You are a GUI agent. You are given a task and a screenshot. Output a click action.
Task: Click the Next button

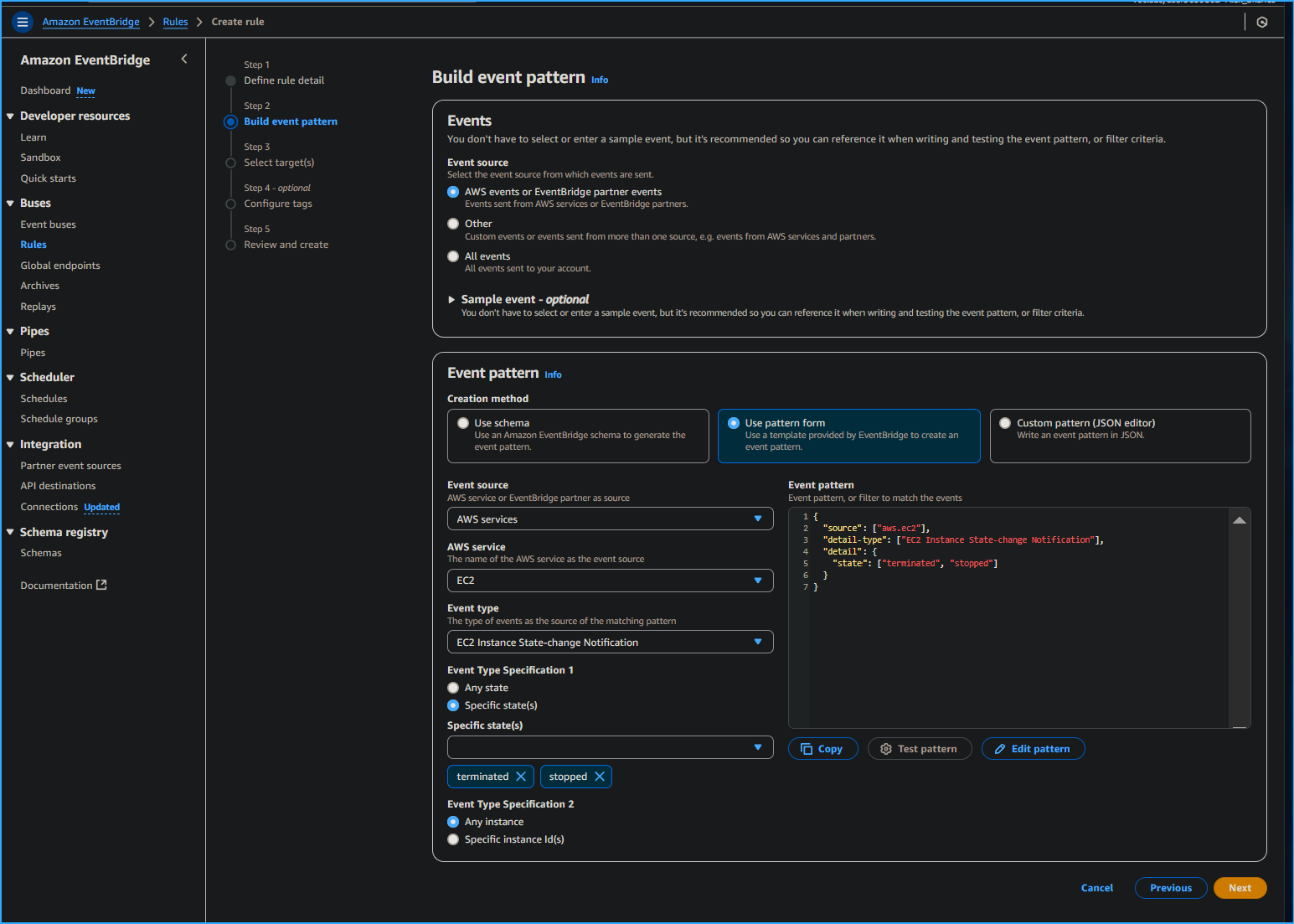pos(1240,887)
